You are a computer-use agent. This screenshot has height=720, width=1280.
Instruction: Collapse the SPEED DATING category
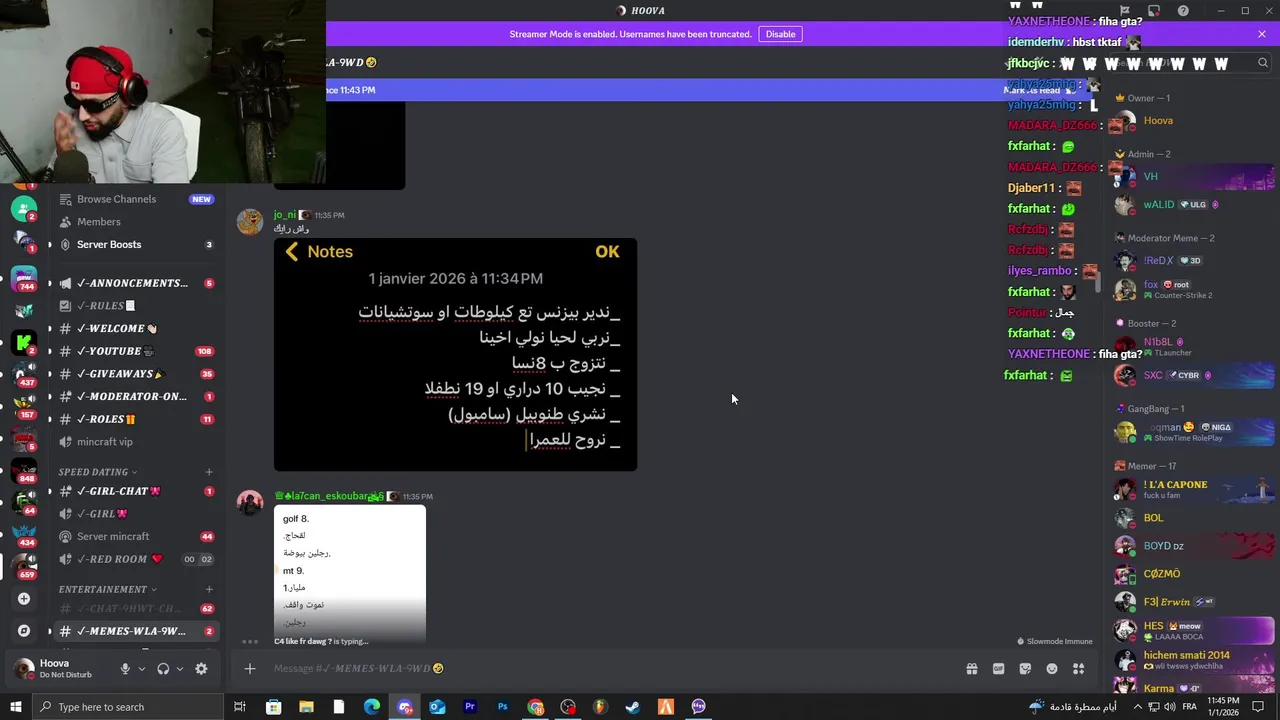click(x=97, y=472)
